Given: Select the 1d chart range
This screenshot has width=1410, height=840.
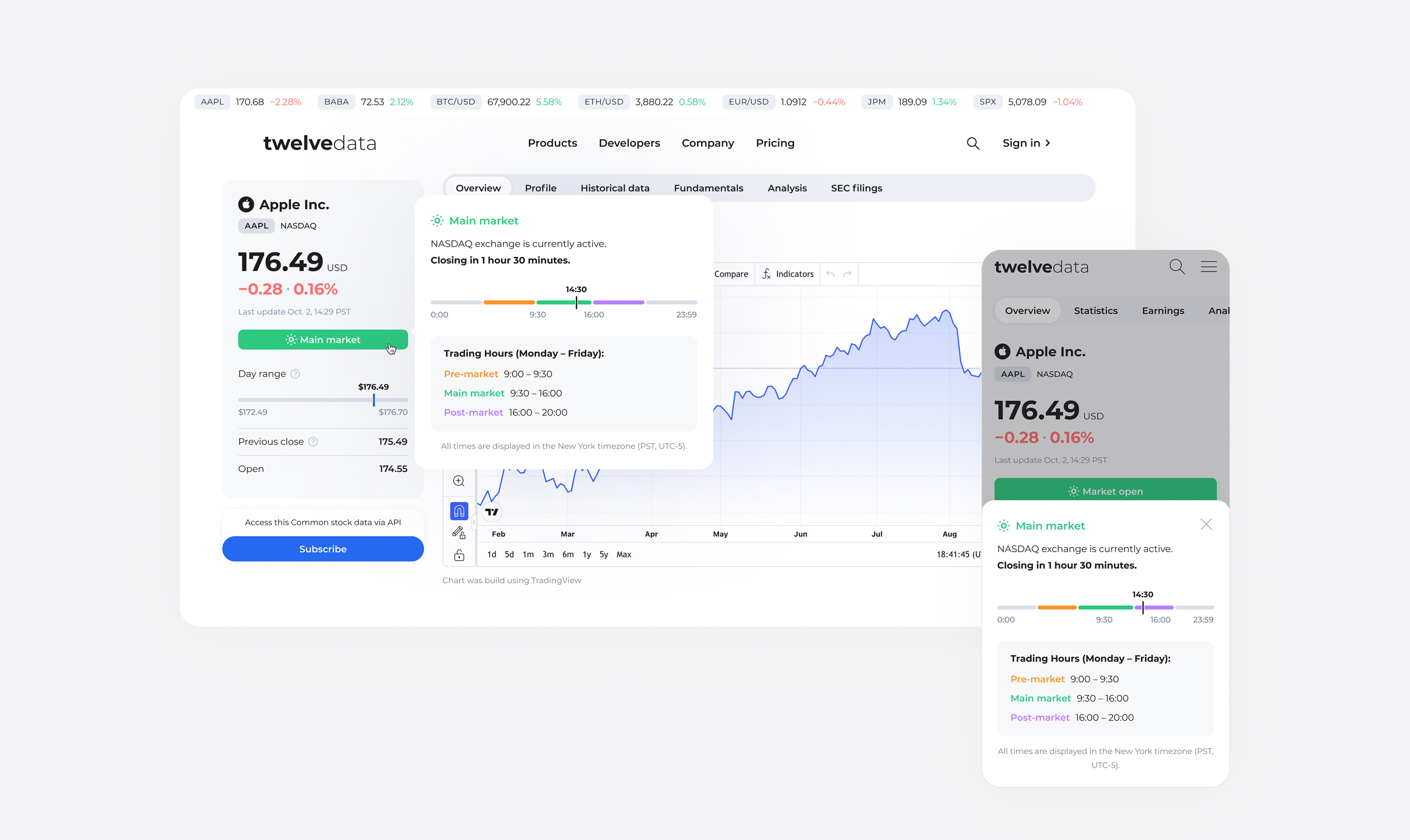Looking at the screenshot, I should point(492,555).
